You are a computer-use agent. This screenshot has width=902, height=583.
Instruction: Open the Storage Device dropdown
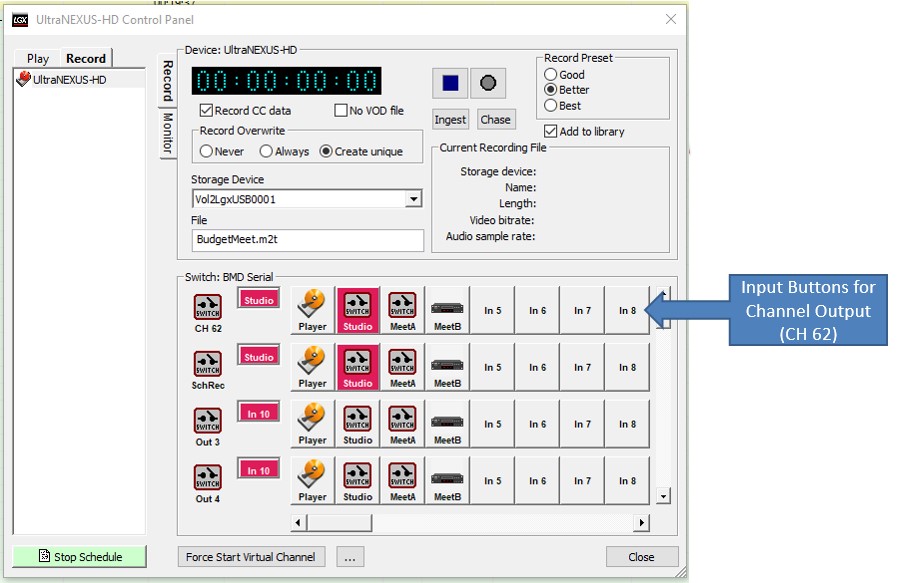click(x=414, y=199)
